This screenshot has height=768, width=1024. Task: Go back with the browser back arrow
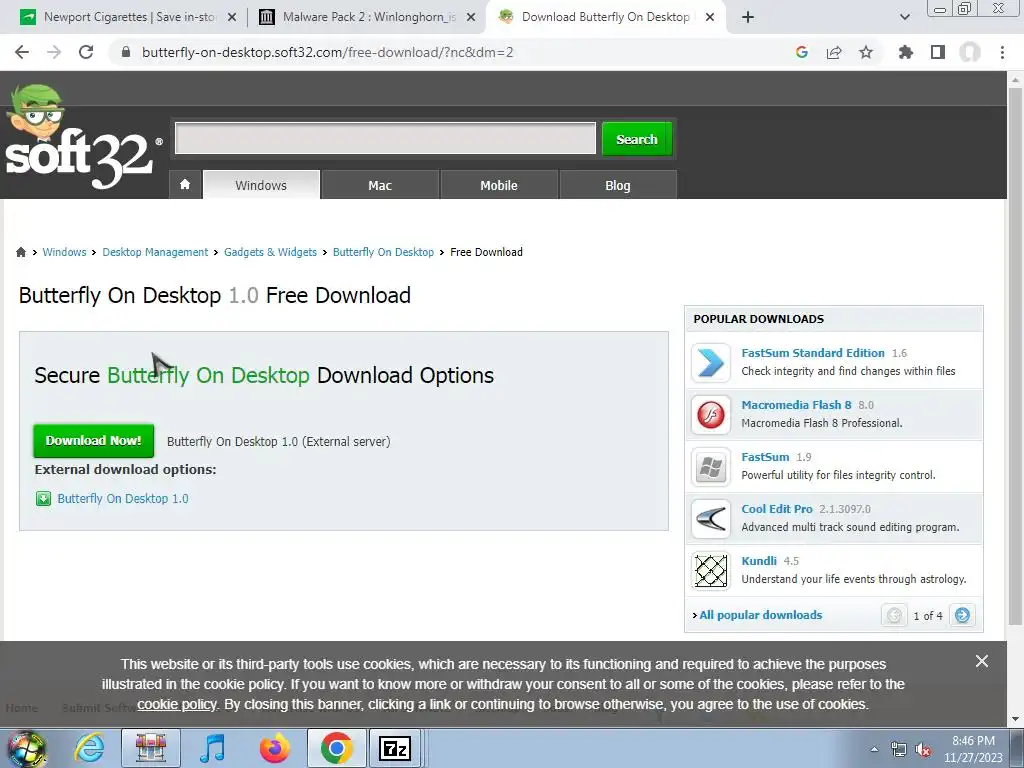pos(22,52)
